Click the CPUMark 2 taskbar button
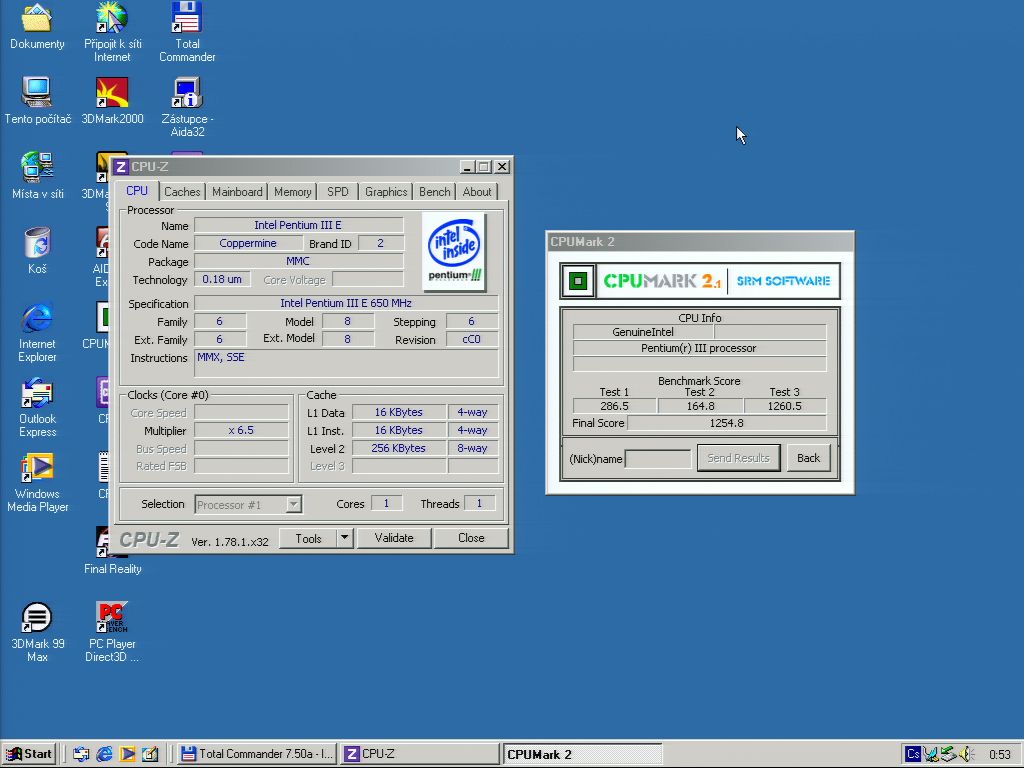 click(582, 754)
